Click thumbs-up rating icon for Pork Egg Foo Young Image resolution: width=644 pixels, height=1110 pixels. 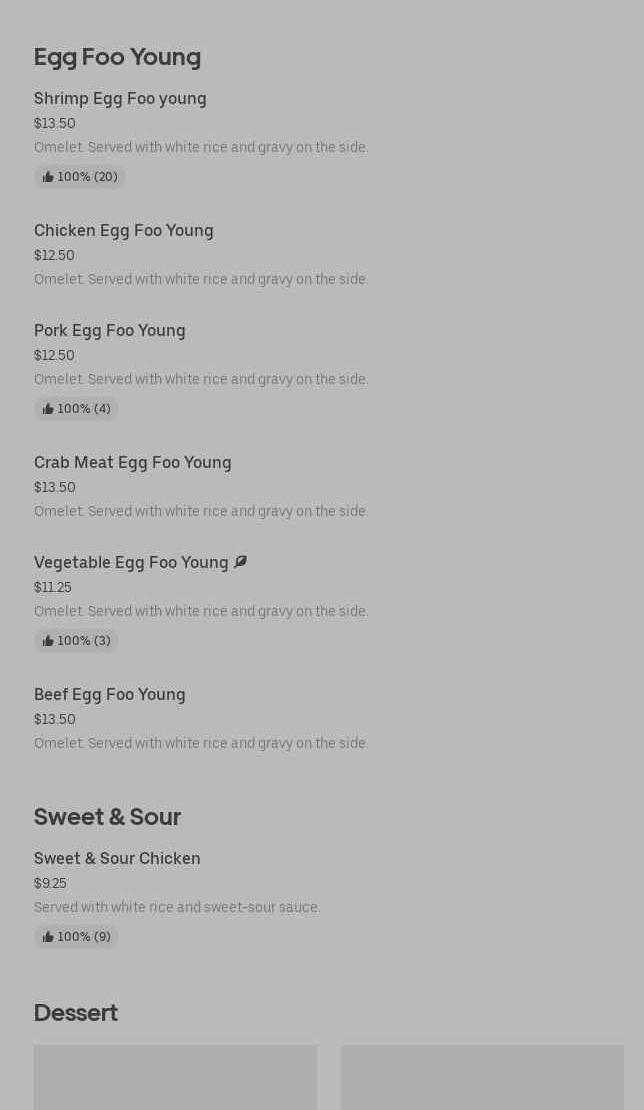[x=48, y=409]
